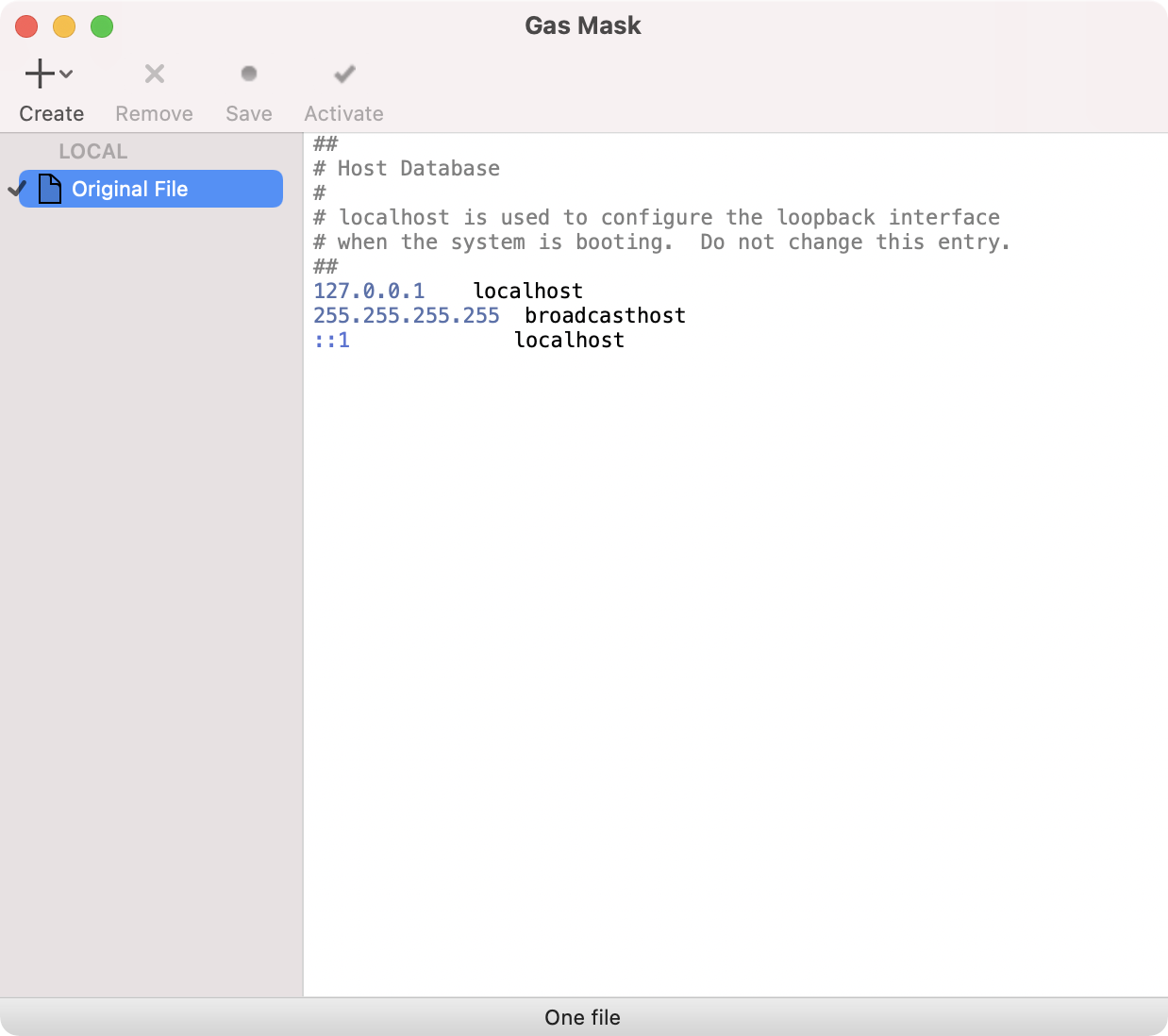
Task: Click the broadcasthost hostname
Action: click(606, 315)
